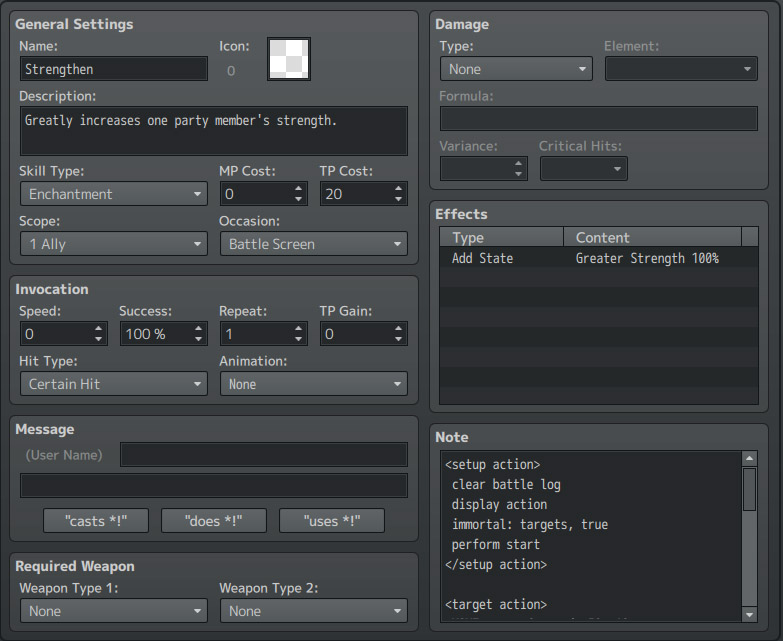Increase Repeat count with the up arrow
This screenshot has width=783, height=641.
pos(299,328)
